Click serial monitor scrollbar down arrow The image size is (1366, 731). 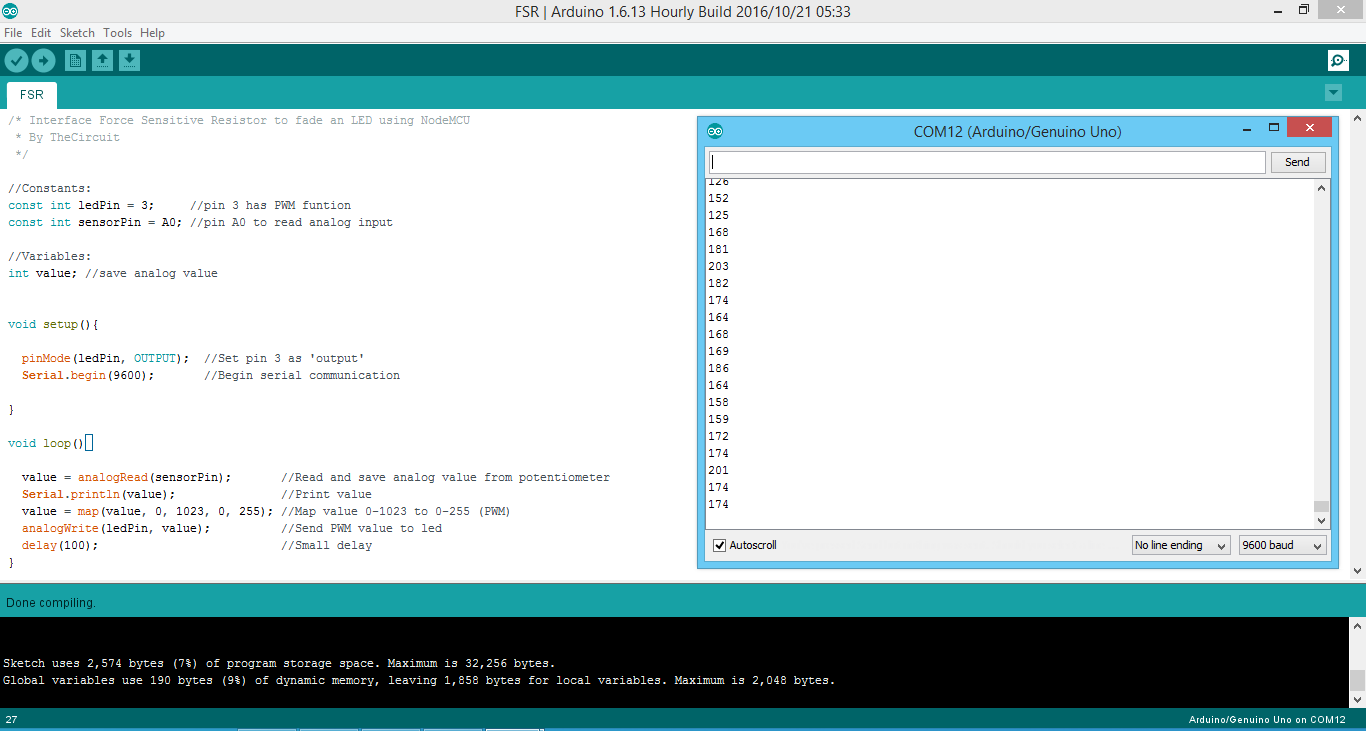1321,520
